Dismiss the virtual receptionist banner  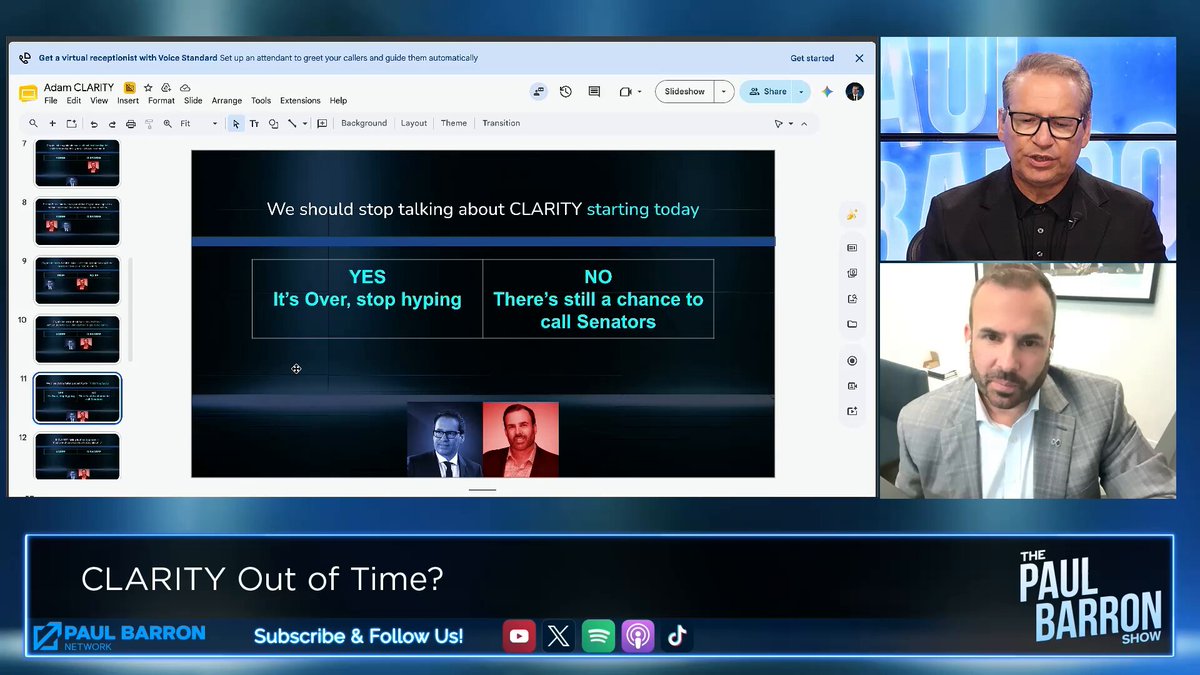(x=859, y=58)
